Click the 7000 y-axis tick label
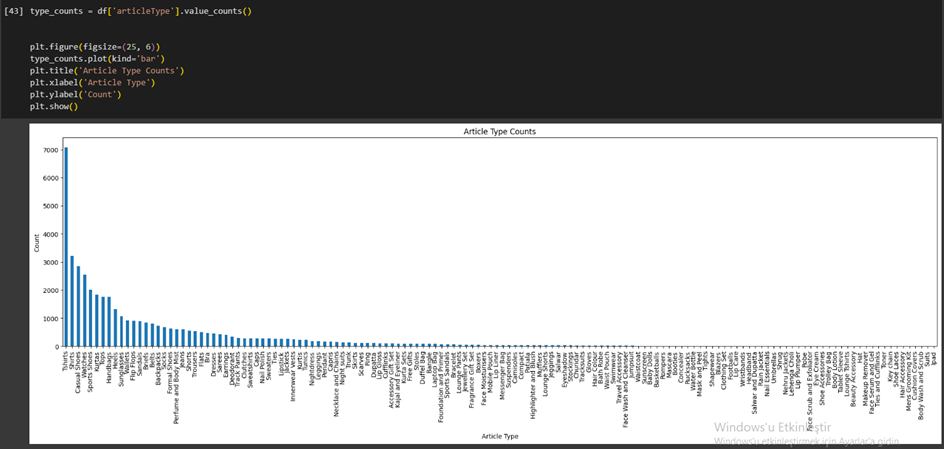The image size is (944, 449). click(50, 150)
